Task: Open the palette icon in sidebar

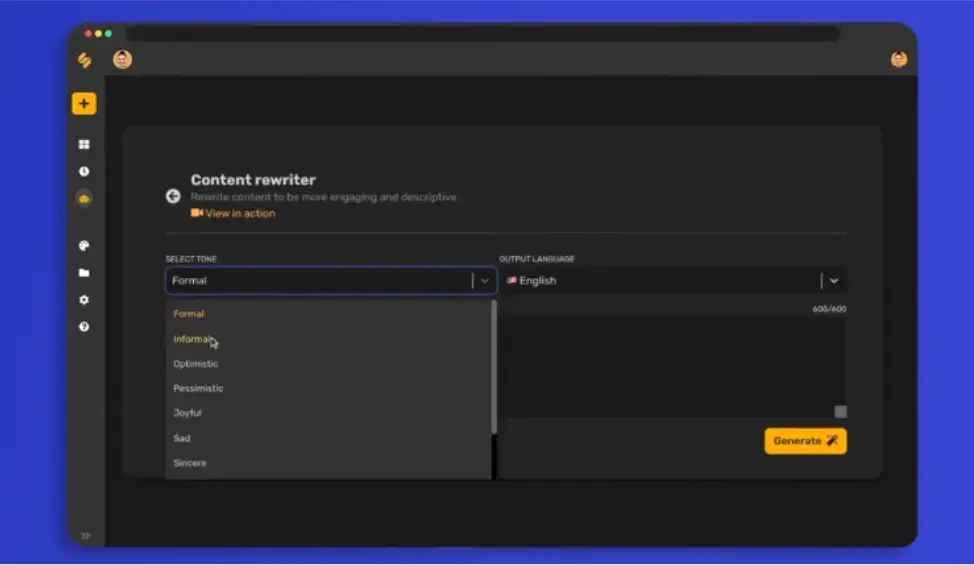Action: pyautogui.click(x=84, y=246)
